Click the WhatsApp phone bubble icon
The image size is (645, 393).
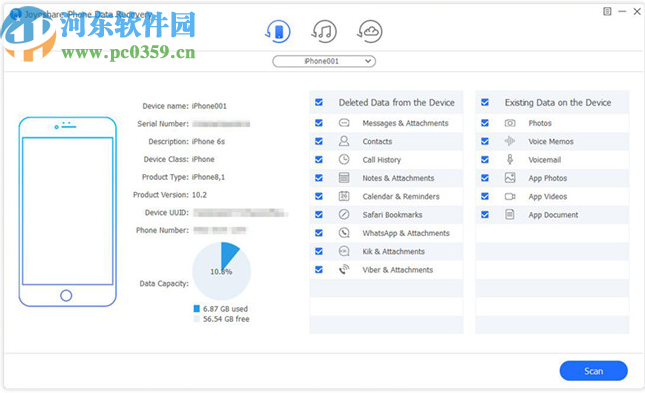344,233
